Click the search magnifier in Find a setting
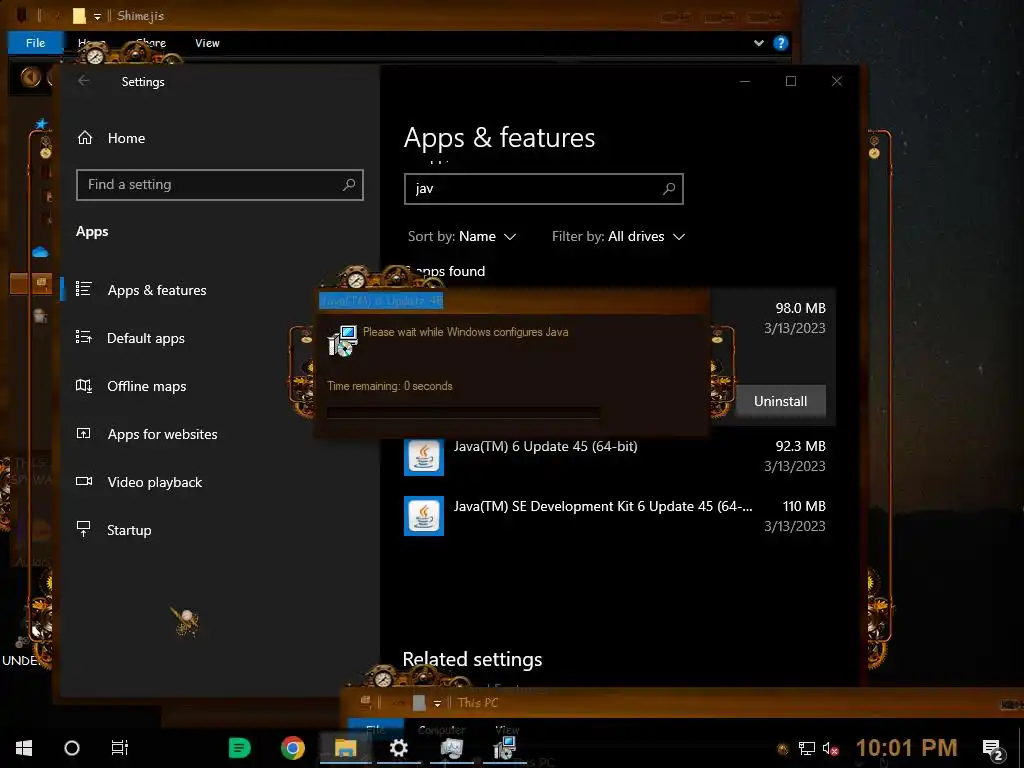1024x768 pixels. (349, 185)
